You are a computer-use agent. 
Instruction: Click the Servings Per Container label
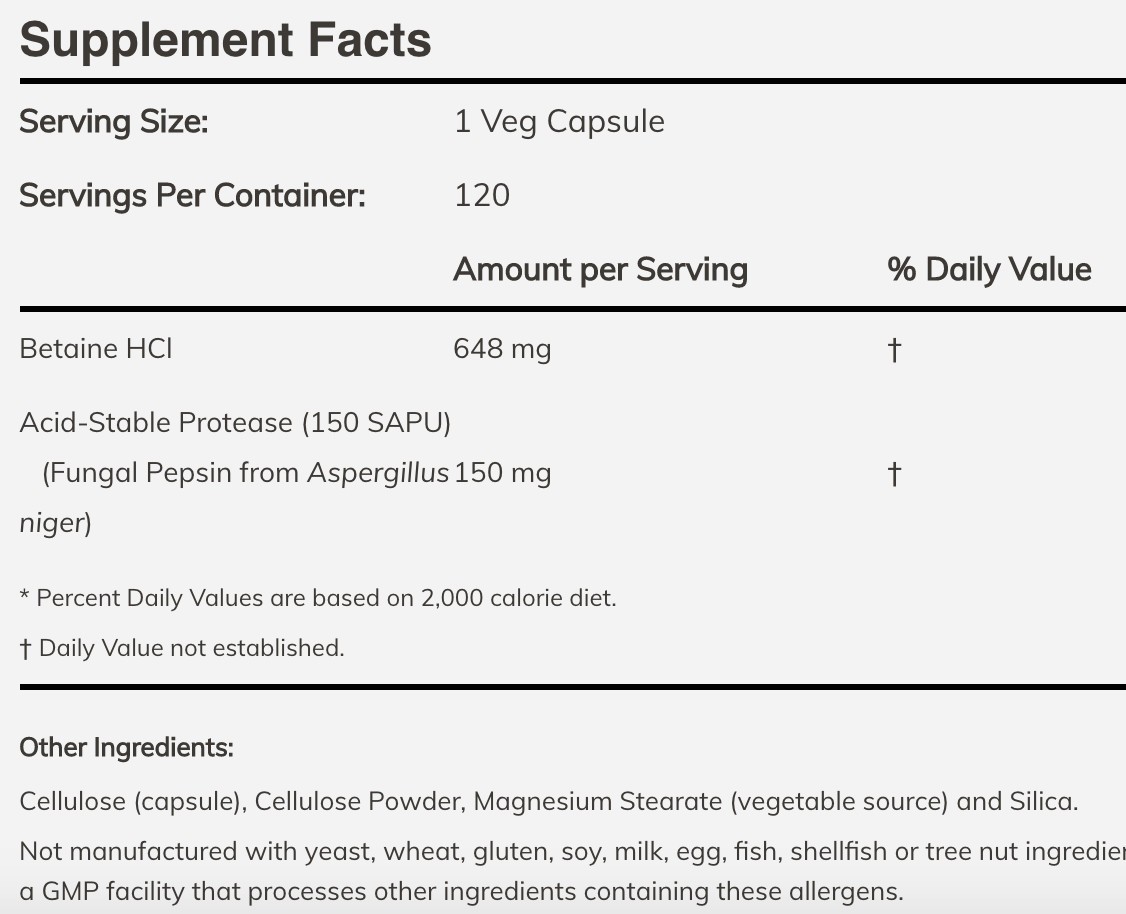[x=192, y=195]
